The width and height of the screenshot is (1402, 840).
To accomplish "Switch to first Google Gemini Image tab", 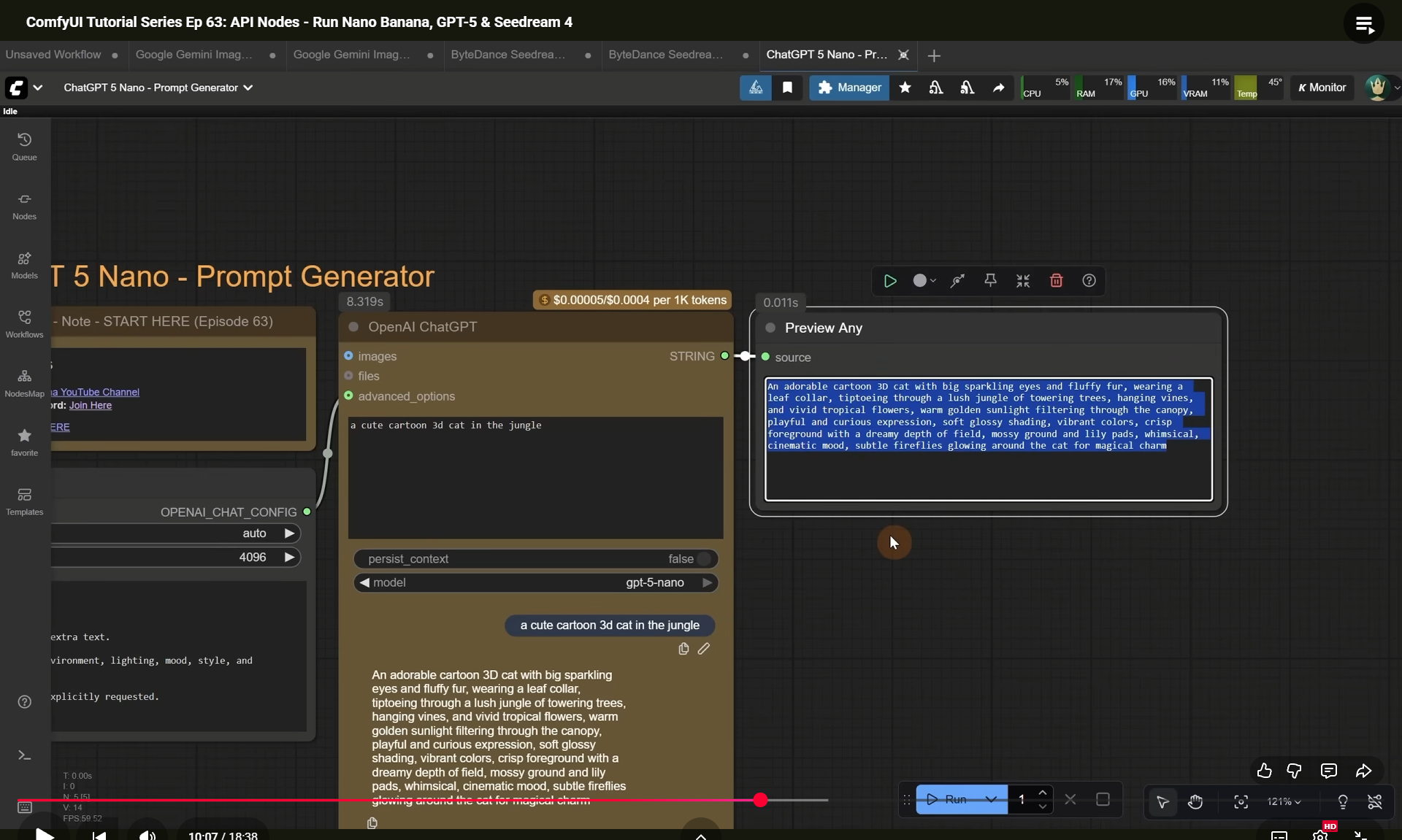I will 194,55.
